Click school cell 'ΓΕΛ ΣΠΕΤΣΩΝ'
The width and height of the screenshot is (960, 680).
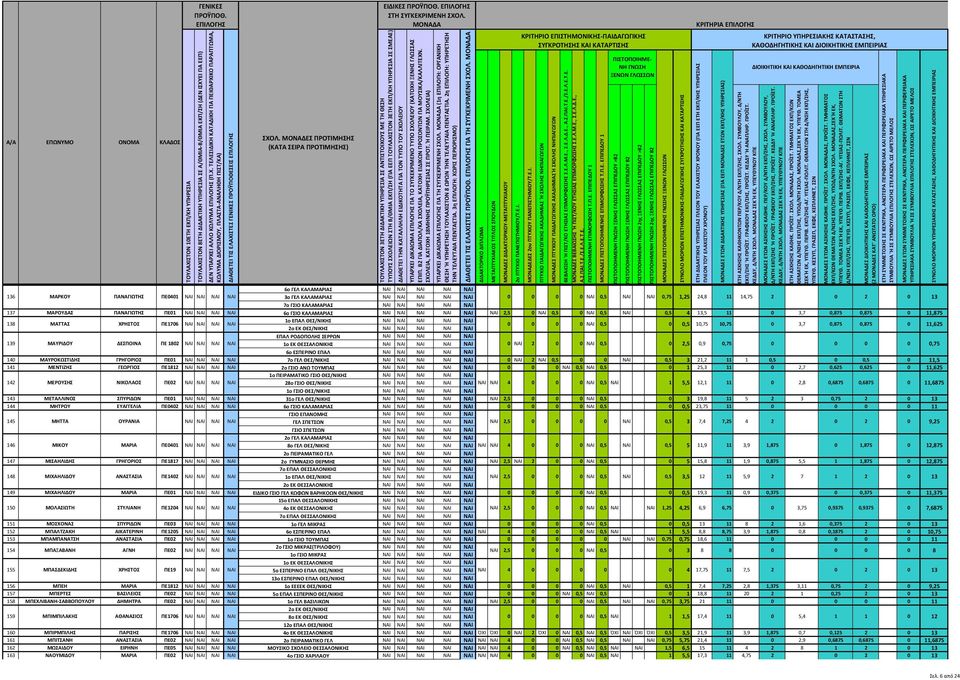pyautogui.click(x=307, y=422)
